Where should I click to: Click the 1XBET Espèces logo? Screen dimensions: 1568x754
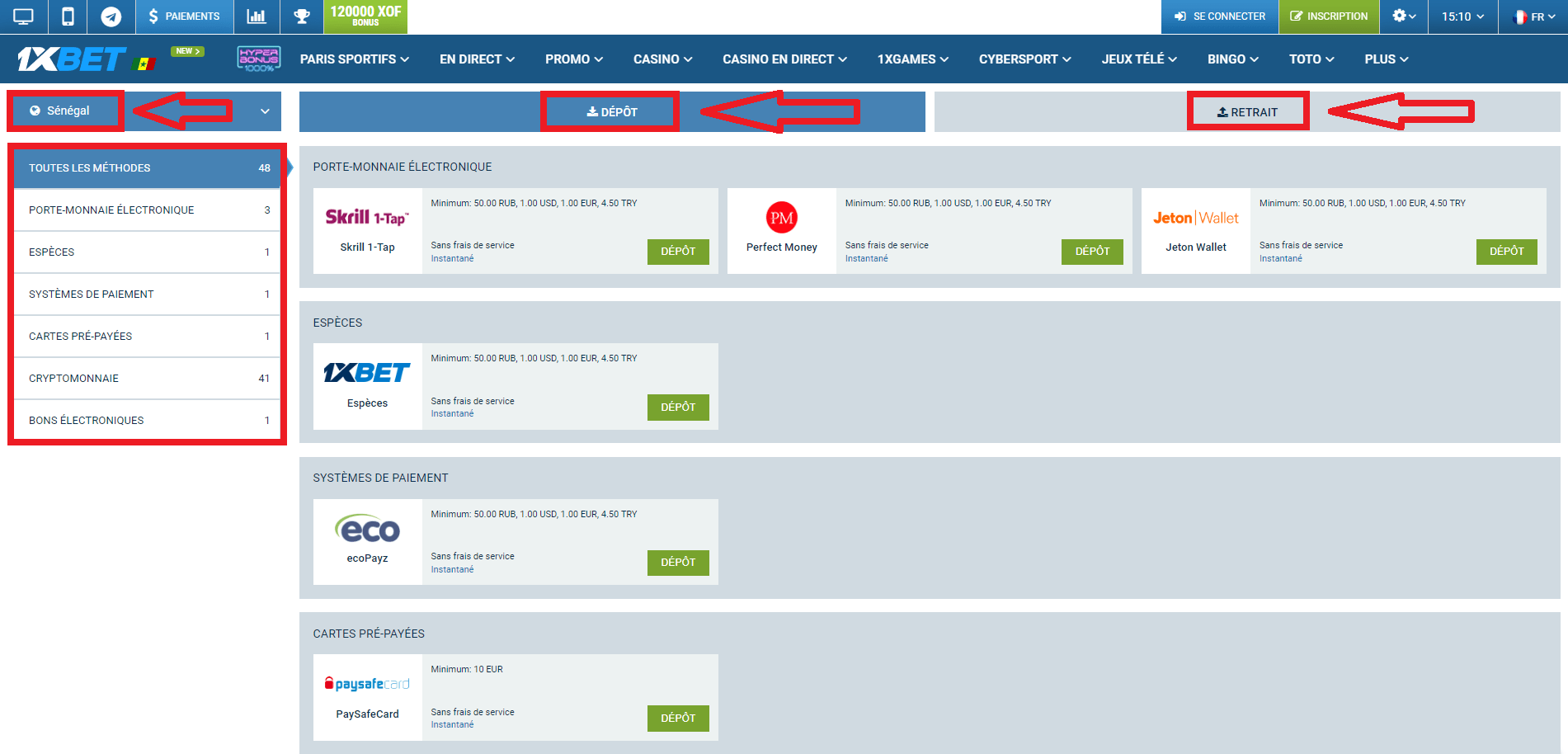(x=367, y=373)
